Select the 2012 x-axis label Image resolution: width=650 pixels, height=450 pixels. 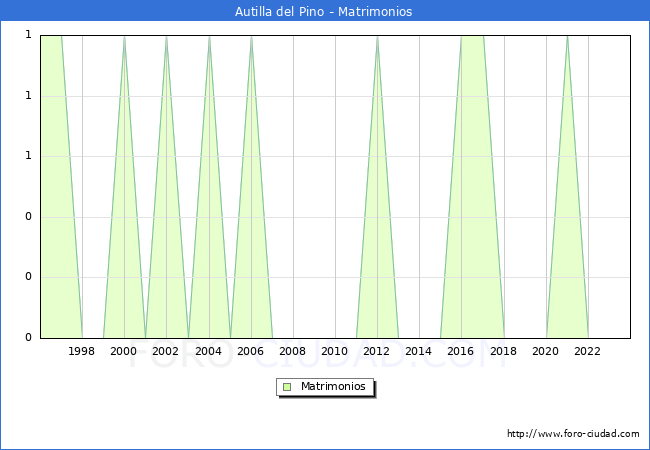coord(376,351)
